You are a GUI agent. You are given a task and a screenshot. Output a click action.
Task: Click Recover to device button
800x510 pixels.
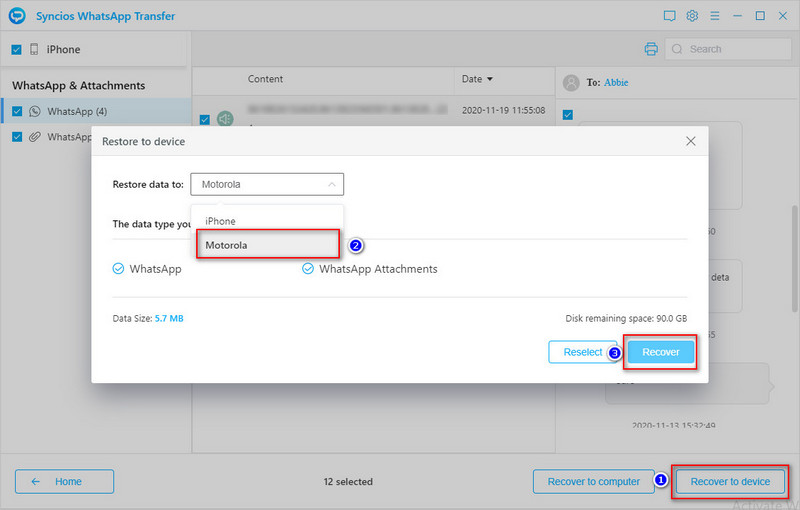click(730, 481)
